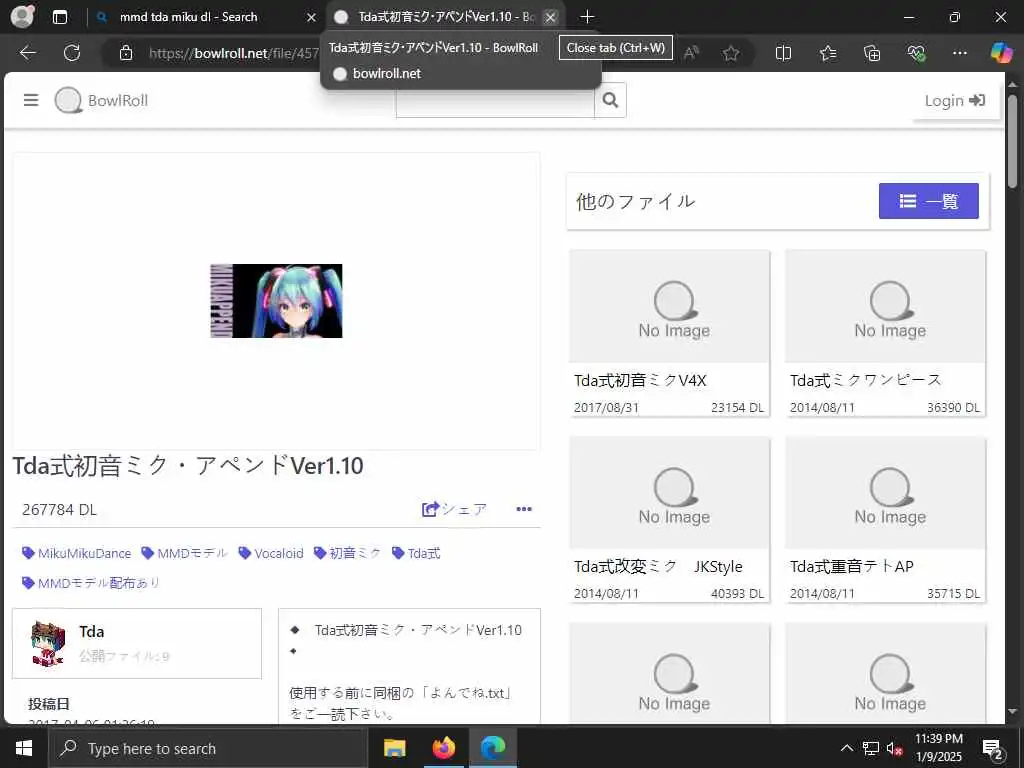
Task: Click the Vocaloid tag
Action: click(x=271, y=553)
